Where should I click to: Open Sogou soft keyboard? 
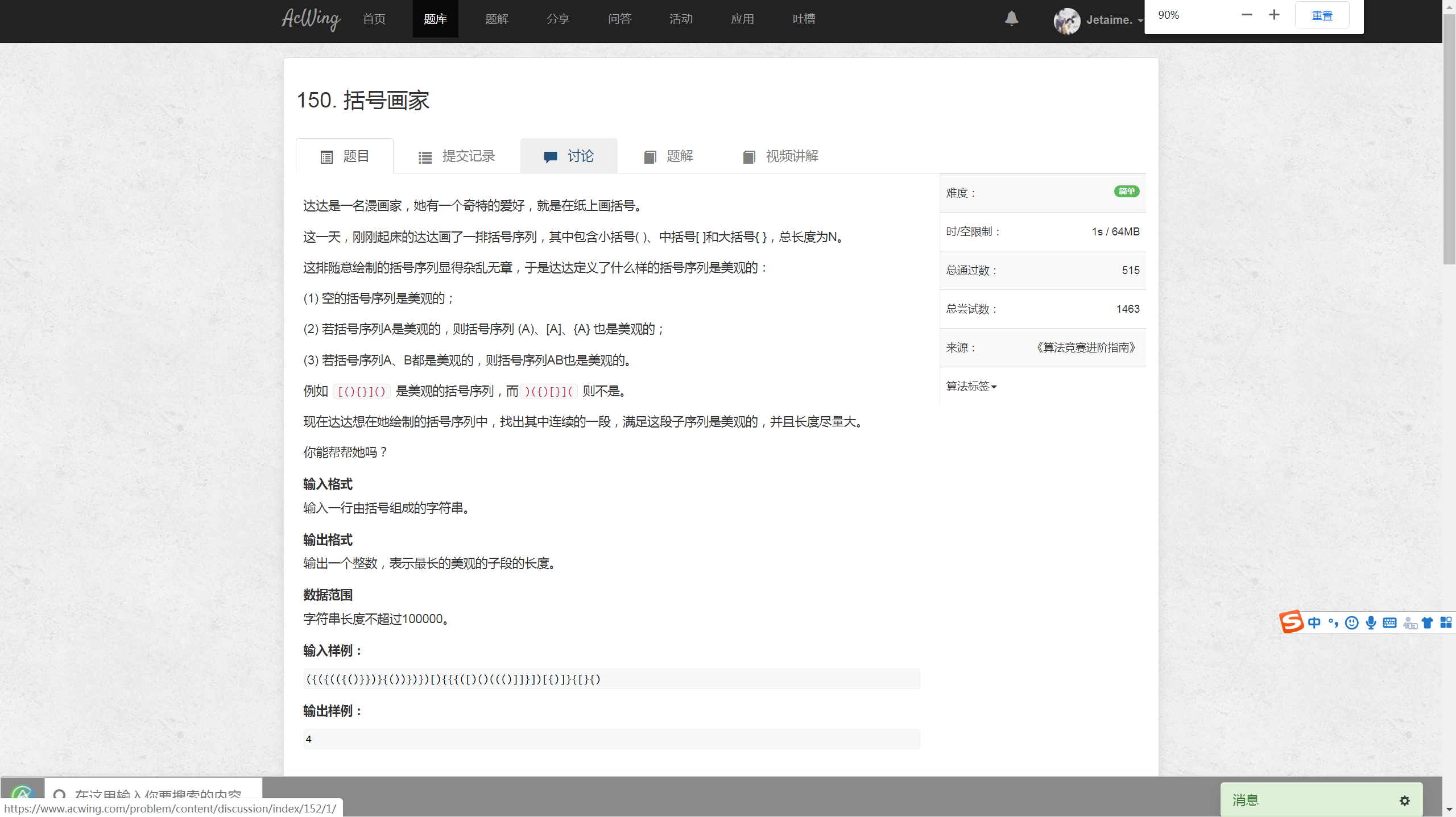tap(1389, 623)
